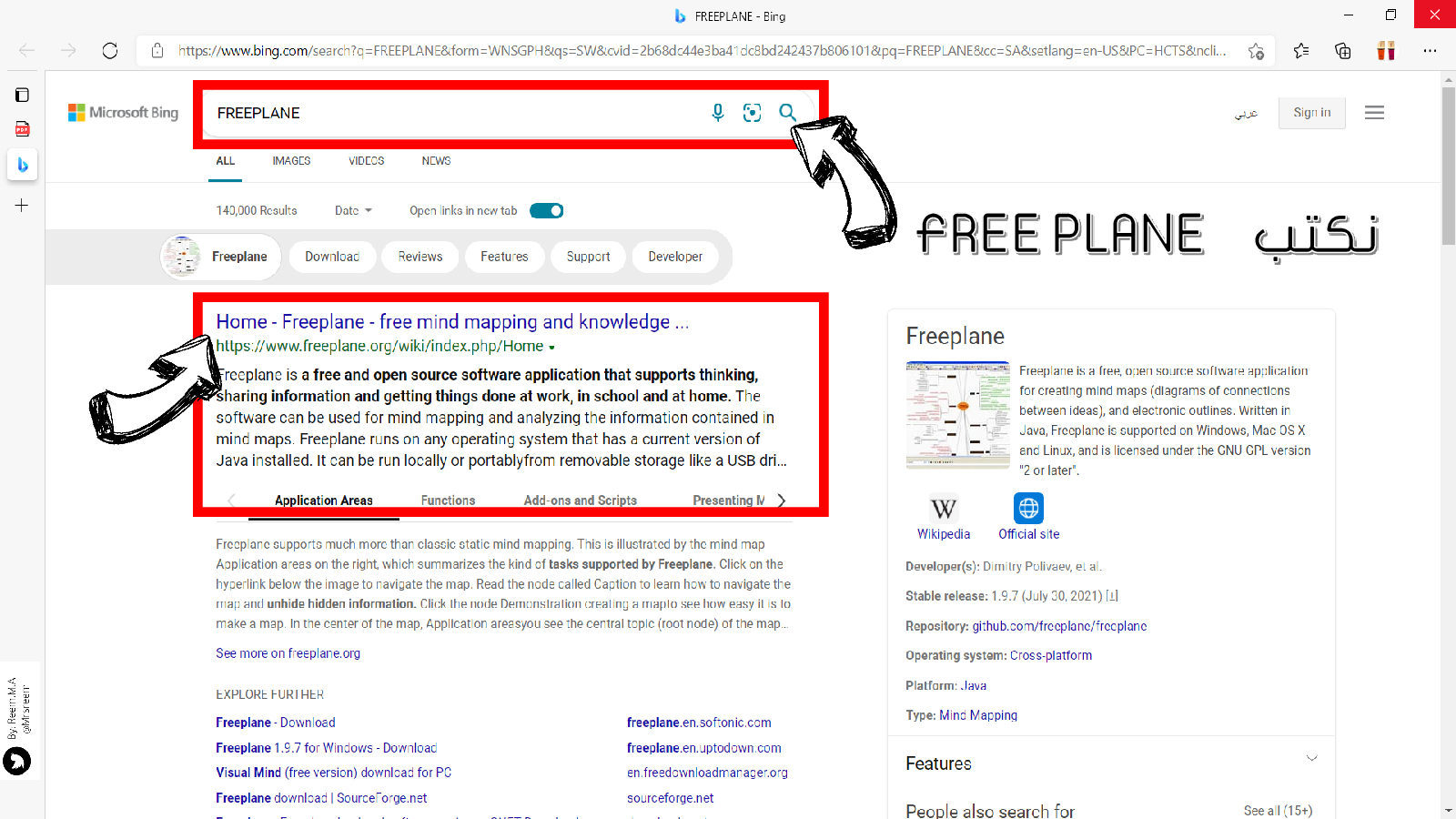
Task: Click the PDF sidebar icon
Action: 23,129
